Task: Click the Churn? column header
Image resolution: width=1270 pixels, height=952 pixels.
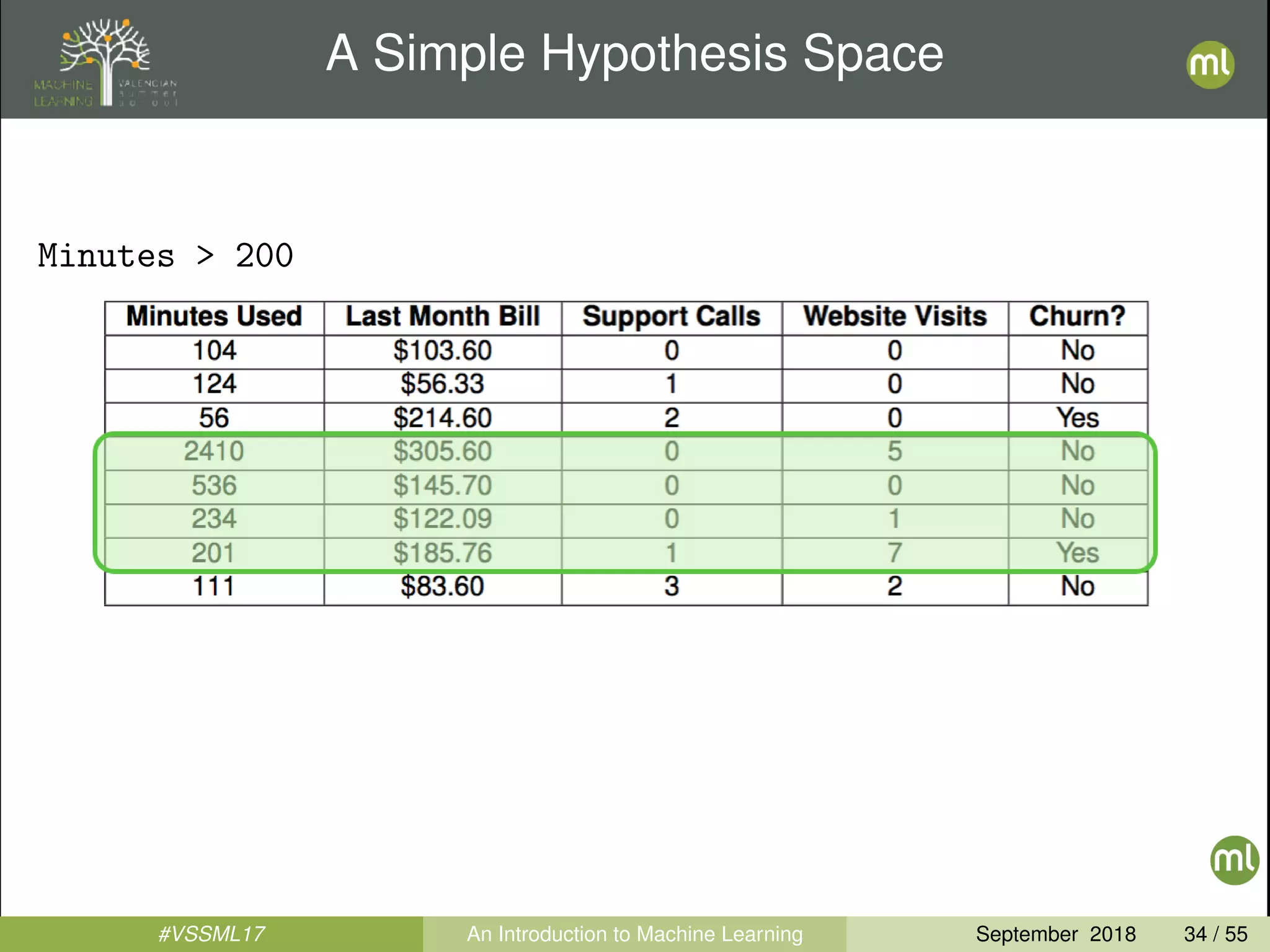Action: tap(1078, 317)
